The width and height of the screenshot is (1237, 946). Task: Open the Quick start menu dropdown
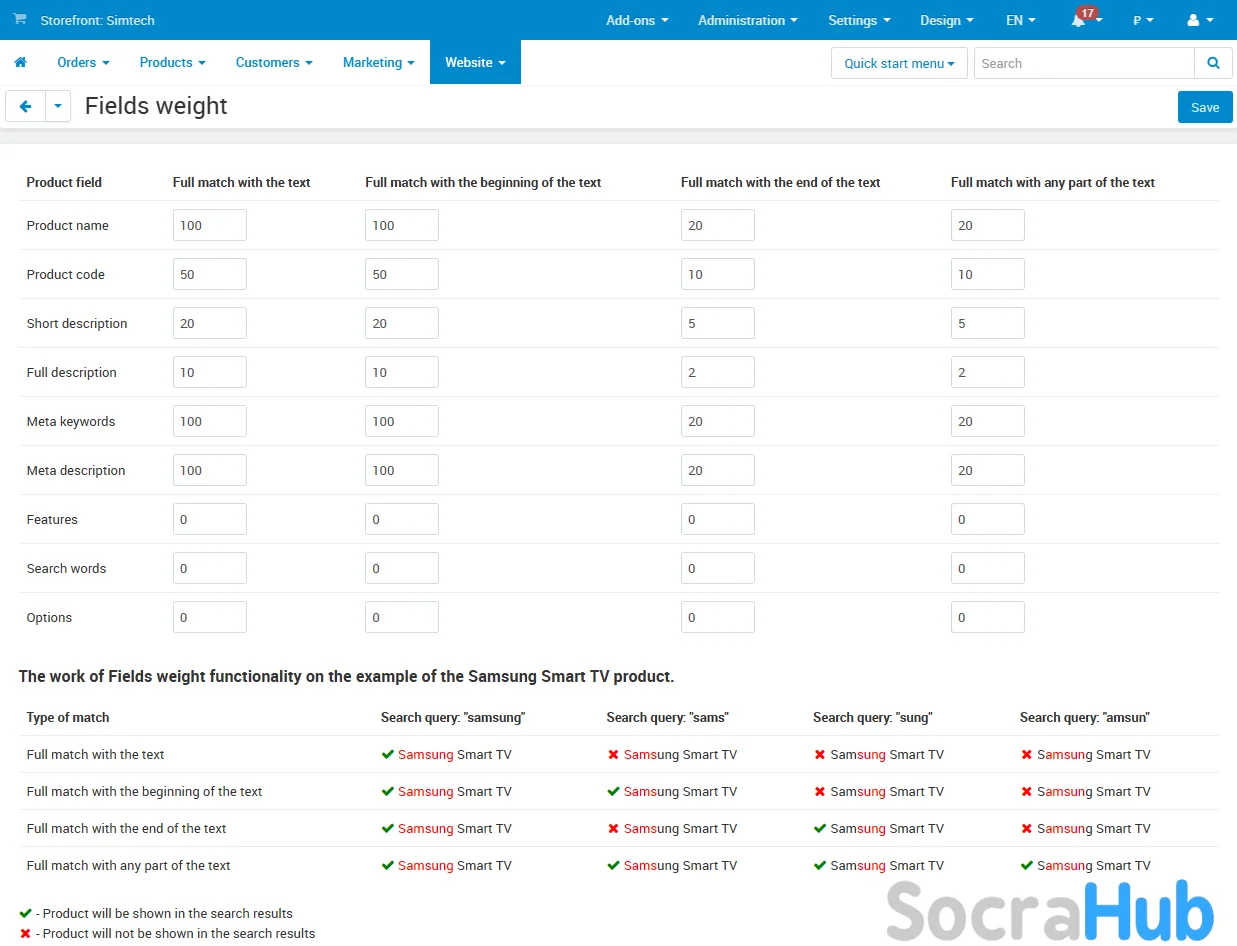[x=899, y=63]
